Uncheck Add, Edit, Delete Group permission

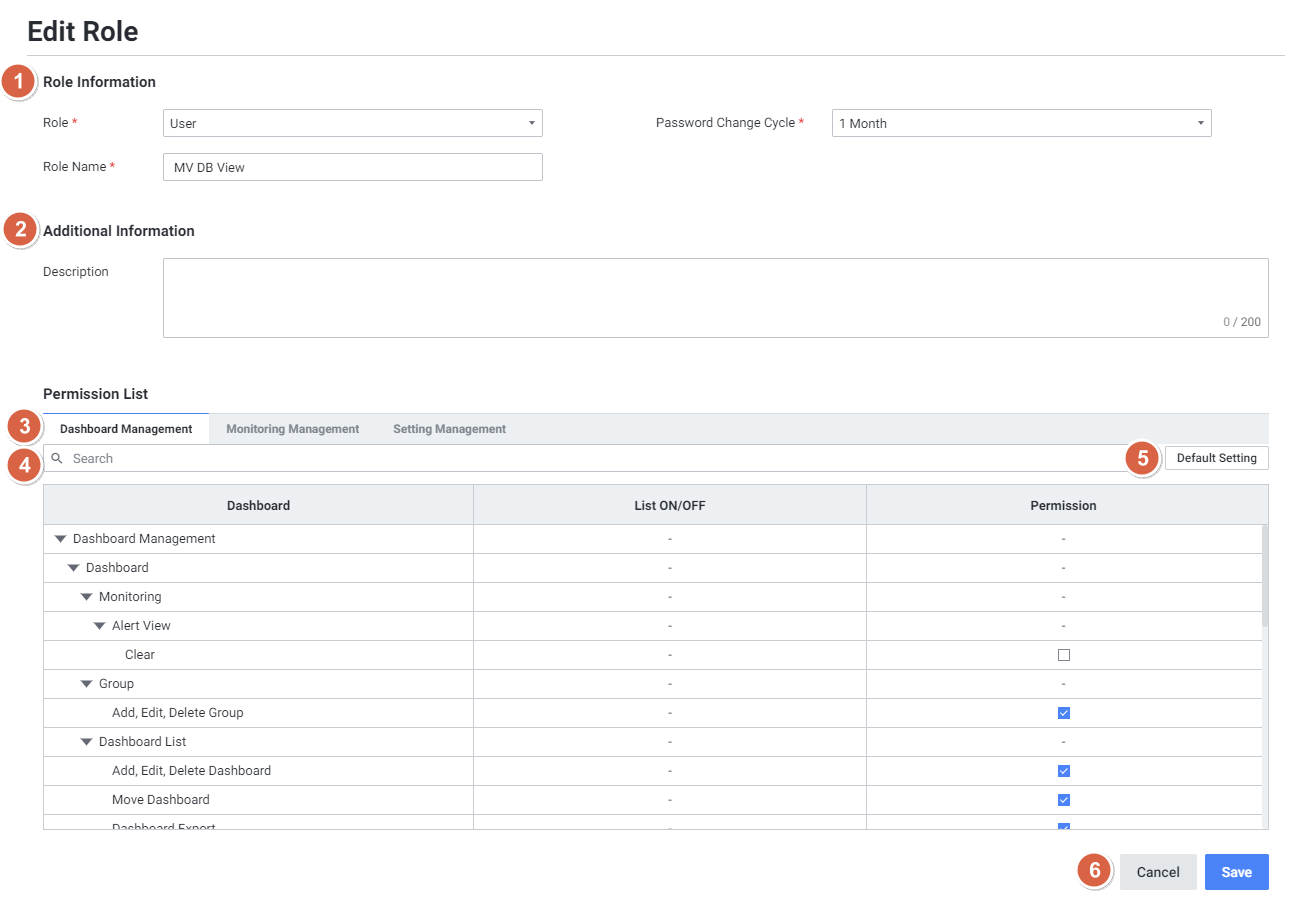coord(1063,713)
